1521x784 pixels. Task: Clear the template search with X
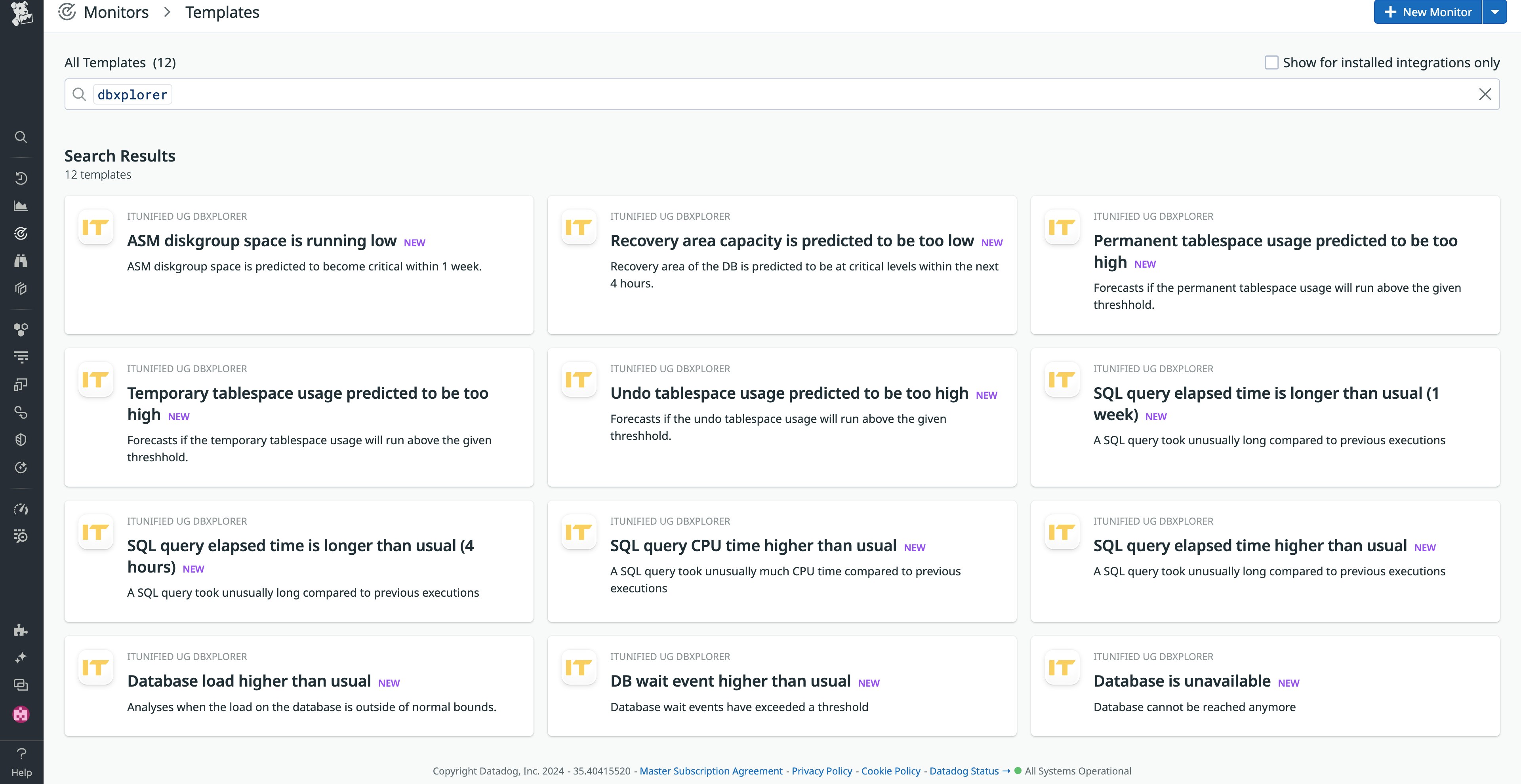pos(1485,95)
